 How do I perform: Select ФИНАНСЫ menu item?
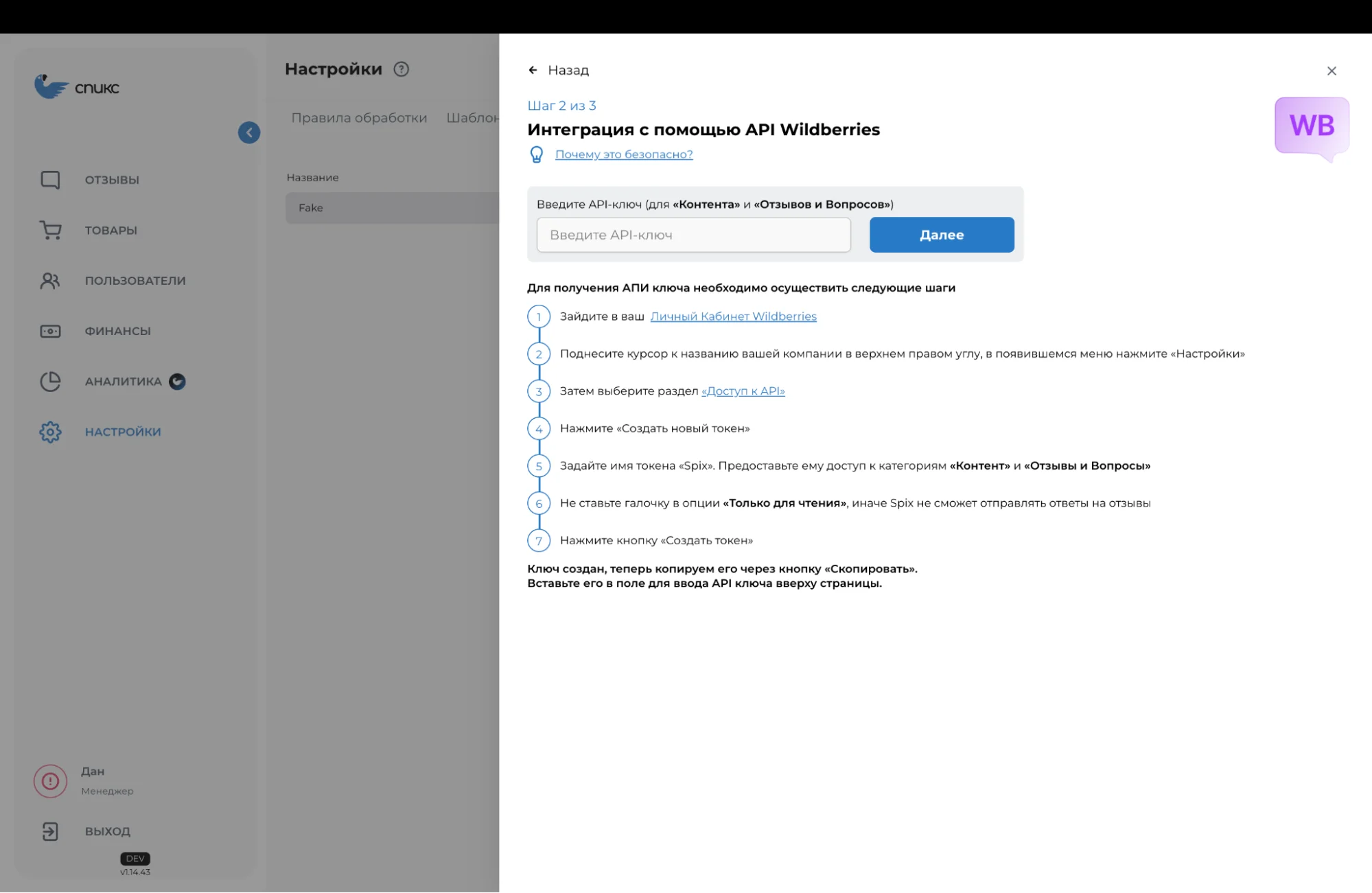tap(118, 331)
